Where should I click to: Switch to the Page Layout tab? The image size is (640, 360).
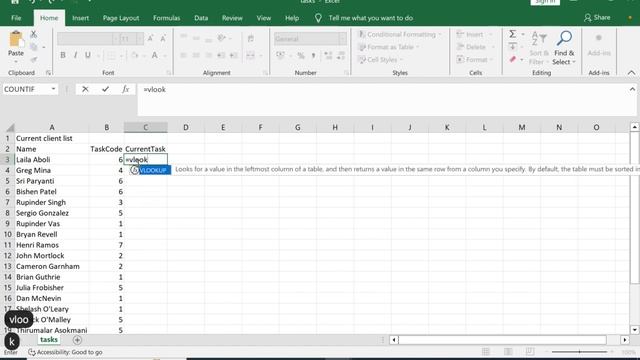pos(121,18)
